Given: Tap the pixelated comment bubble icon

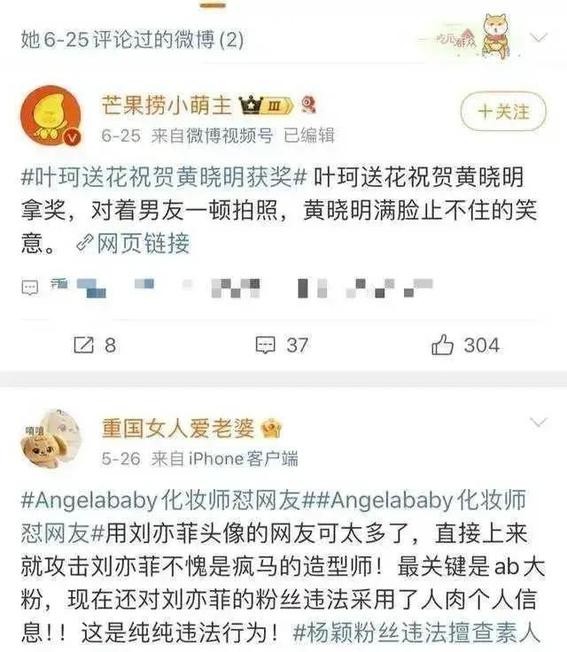Looking at the screenshot, I should 30,287.
